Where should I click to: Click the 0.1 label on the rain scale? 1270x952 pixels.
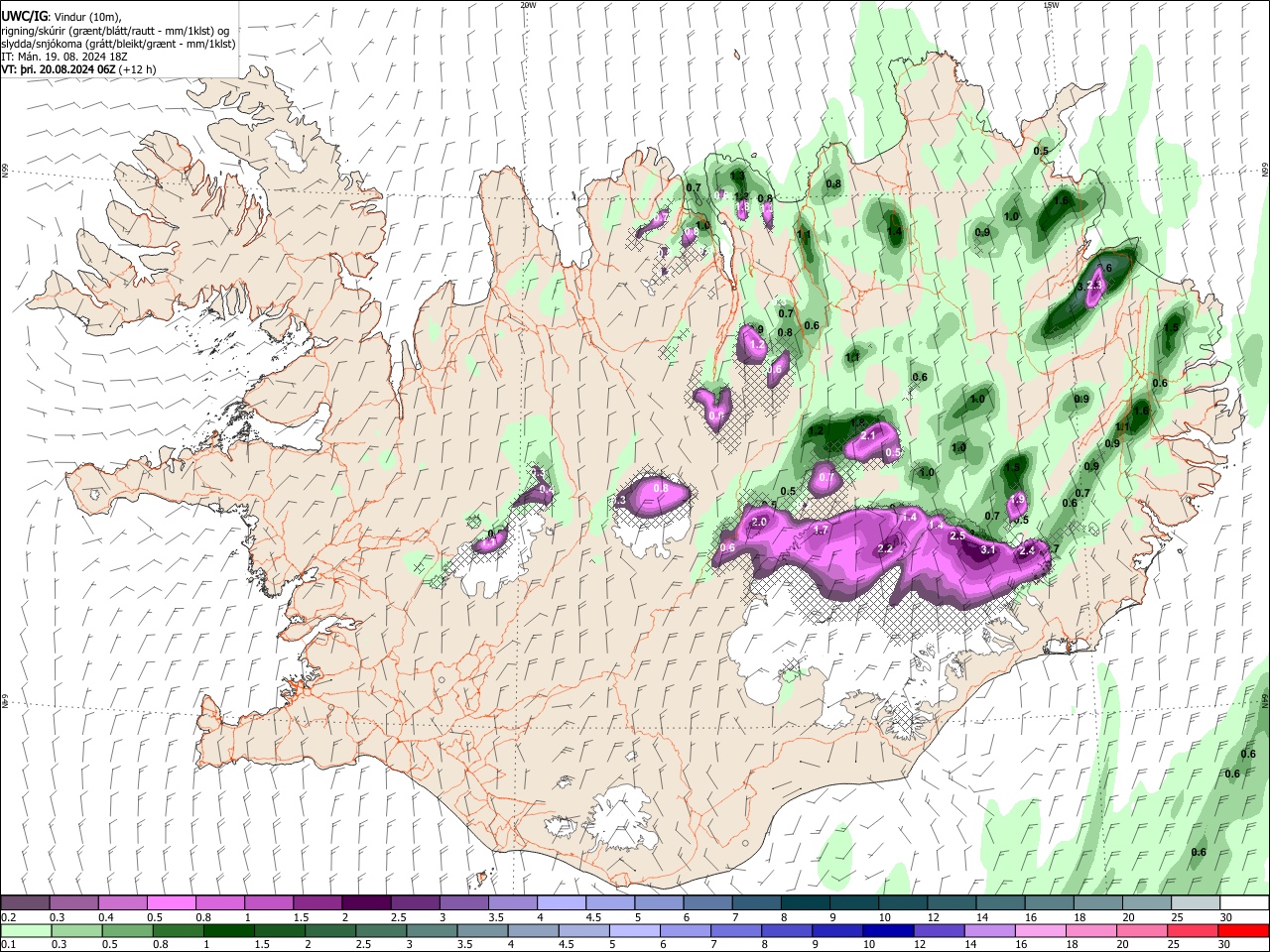pyautogui.click(x=8, y=945)
